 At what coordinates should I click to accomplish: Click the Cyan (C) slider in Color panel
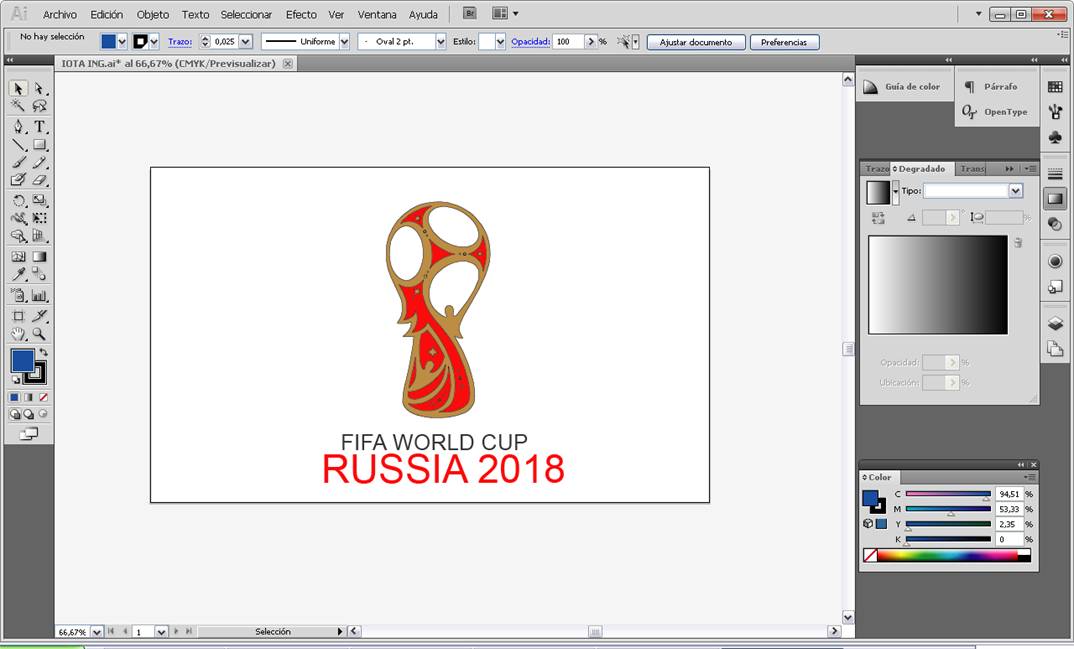pos(948,494)
